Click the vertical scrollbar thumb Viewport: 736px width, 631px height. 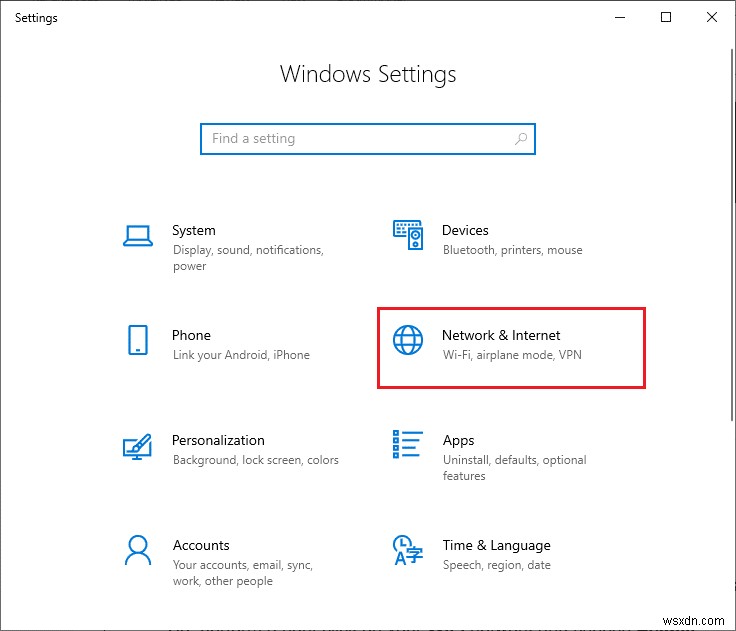pos(732,235)
